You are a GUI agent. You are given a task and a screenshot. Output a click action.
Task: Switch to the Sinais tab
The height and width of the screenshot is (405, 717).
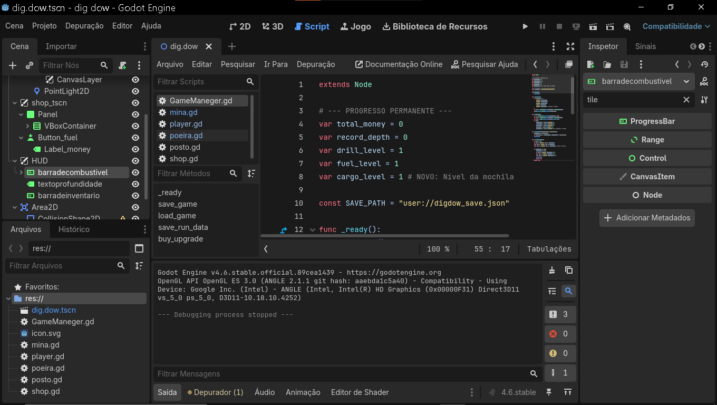[645, 46]
